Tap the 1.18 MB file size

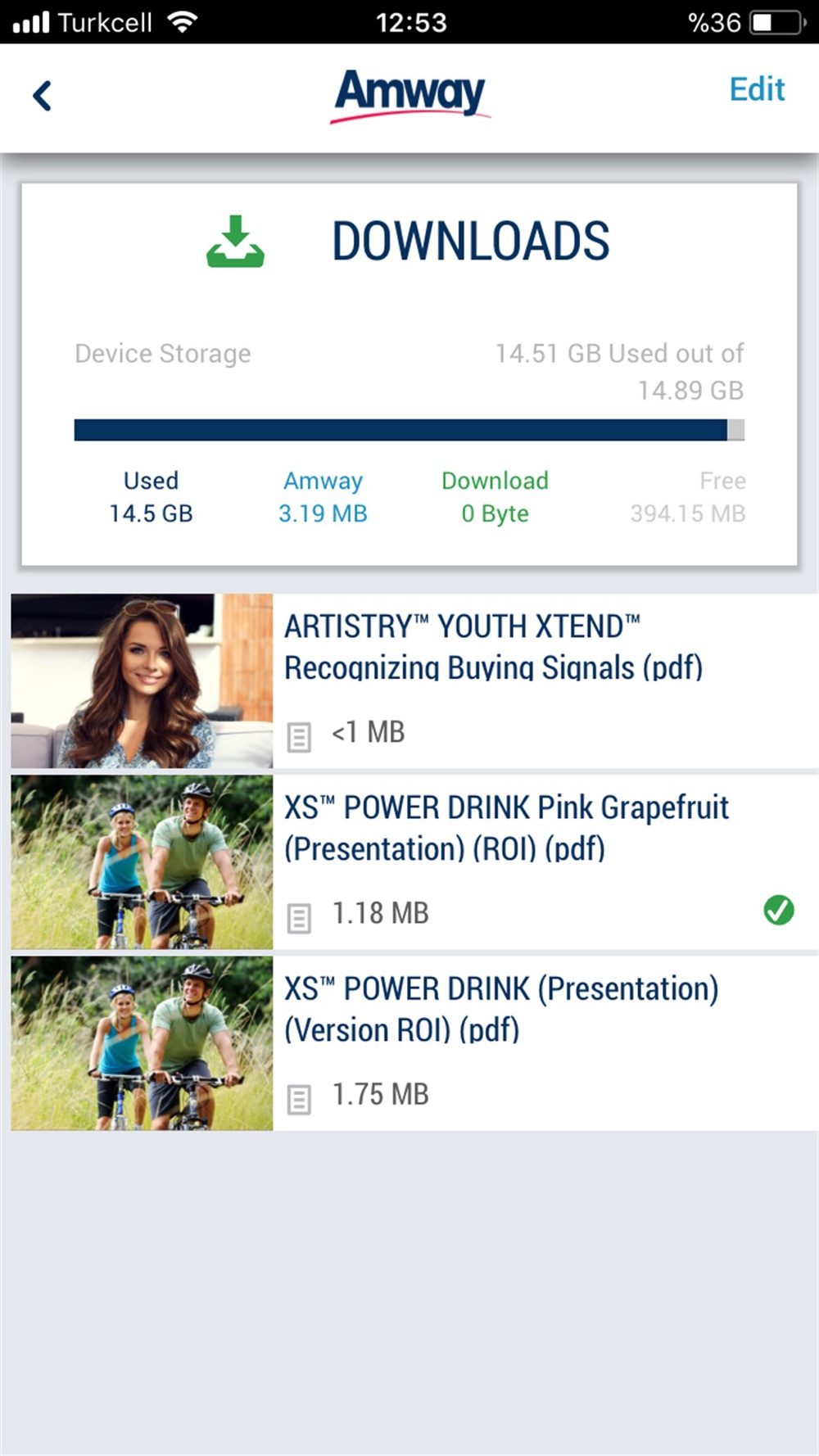(380, 913)
